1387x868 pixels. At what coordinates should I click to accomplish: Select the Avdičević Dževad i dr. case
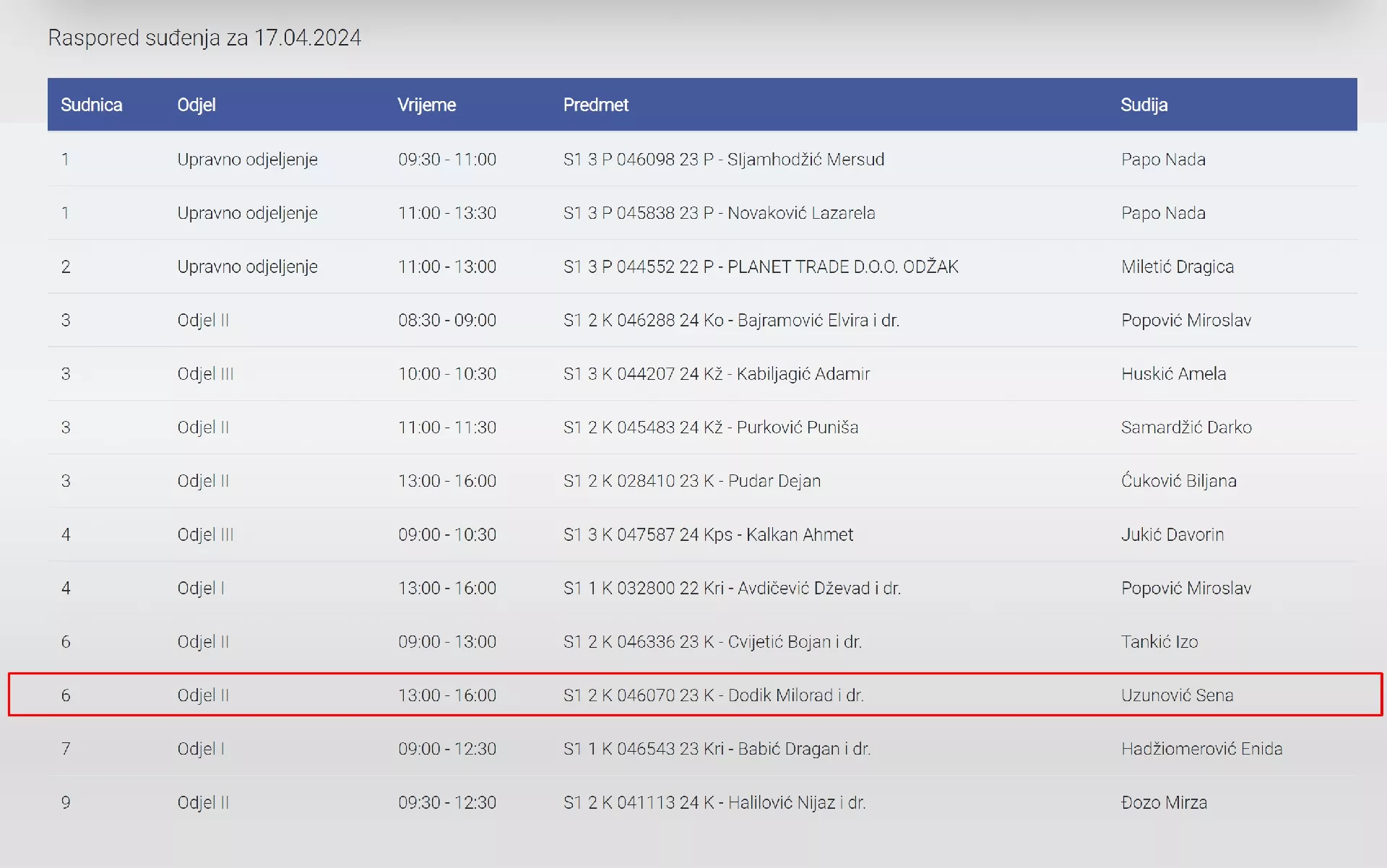pyautogui.click(x=731, y=588)
